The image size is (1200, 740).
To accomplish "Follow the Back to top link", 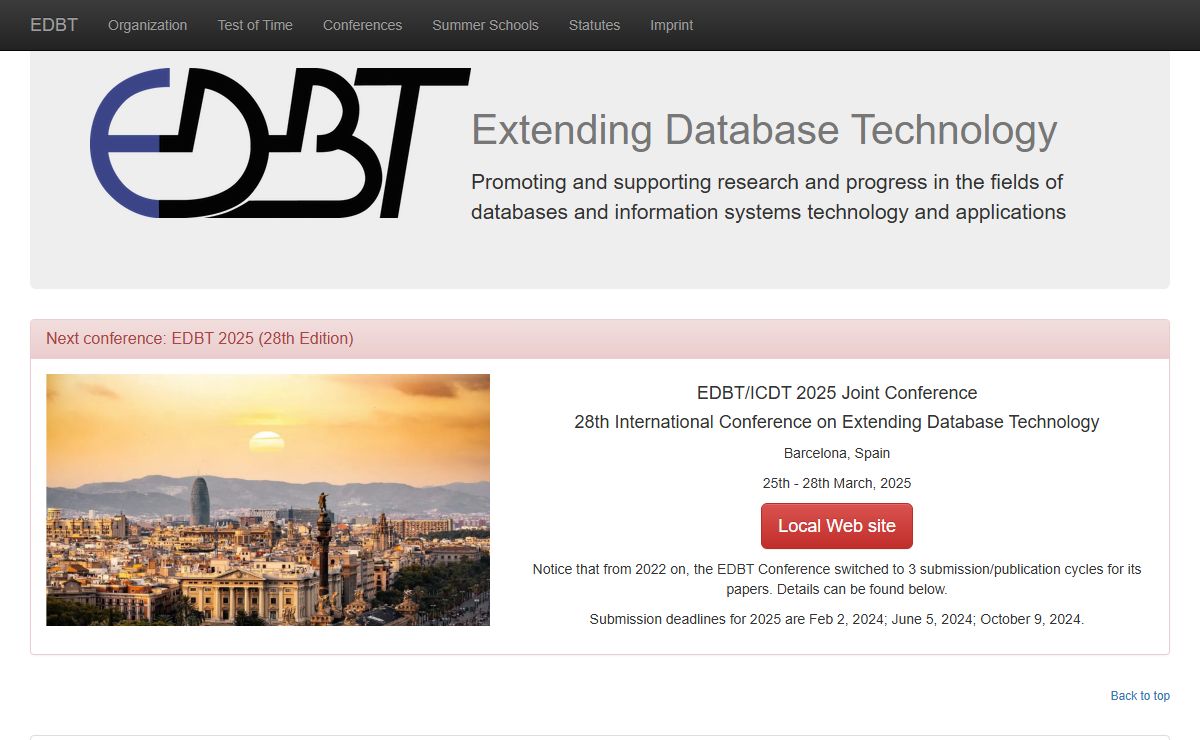I will pos(1140,696).
